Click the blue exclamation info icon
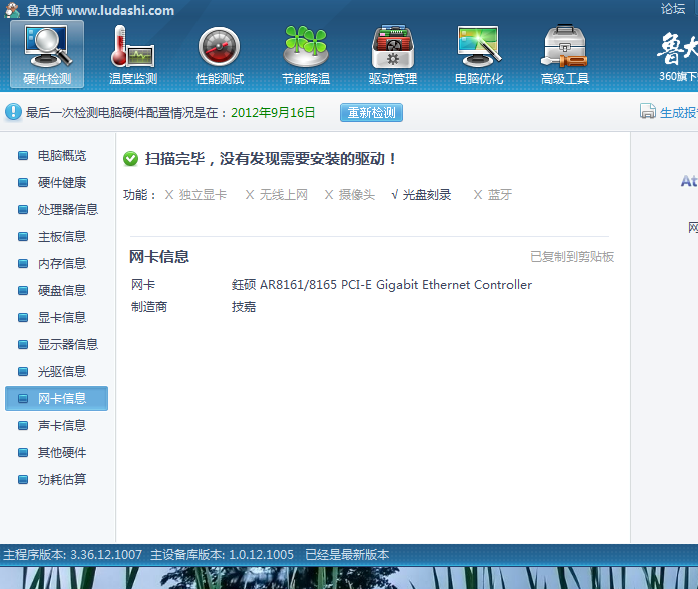Viewport: 698px width, 589px height. click(x=13, y=112)
